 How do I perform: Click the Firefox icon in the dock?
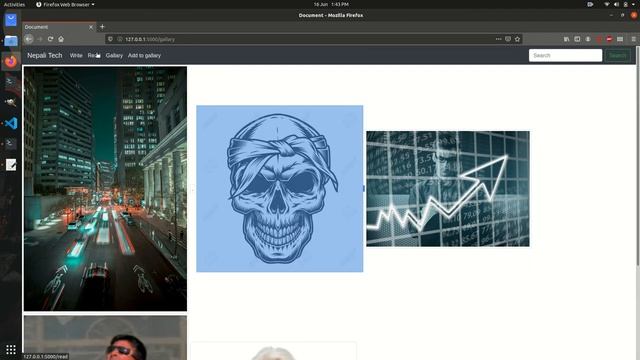coord(11,61)
